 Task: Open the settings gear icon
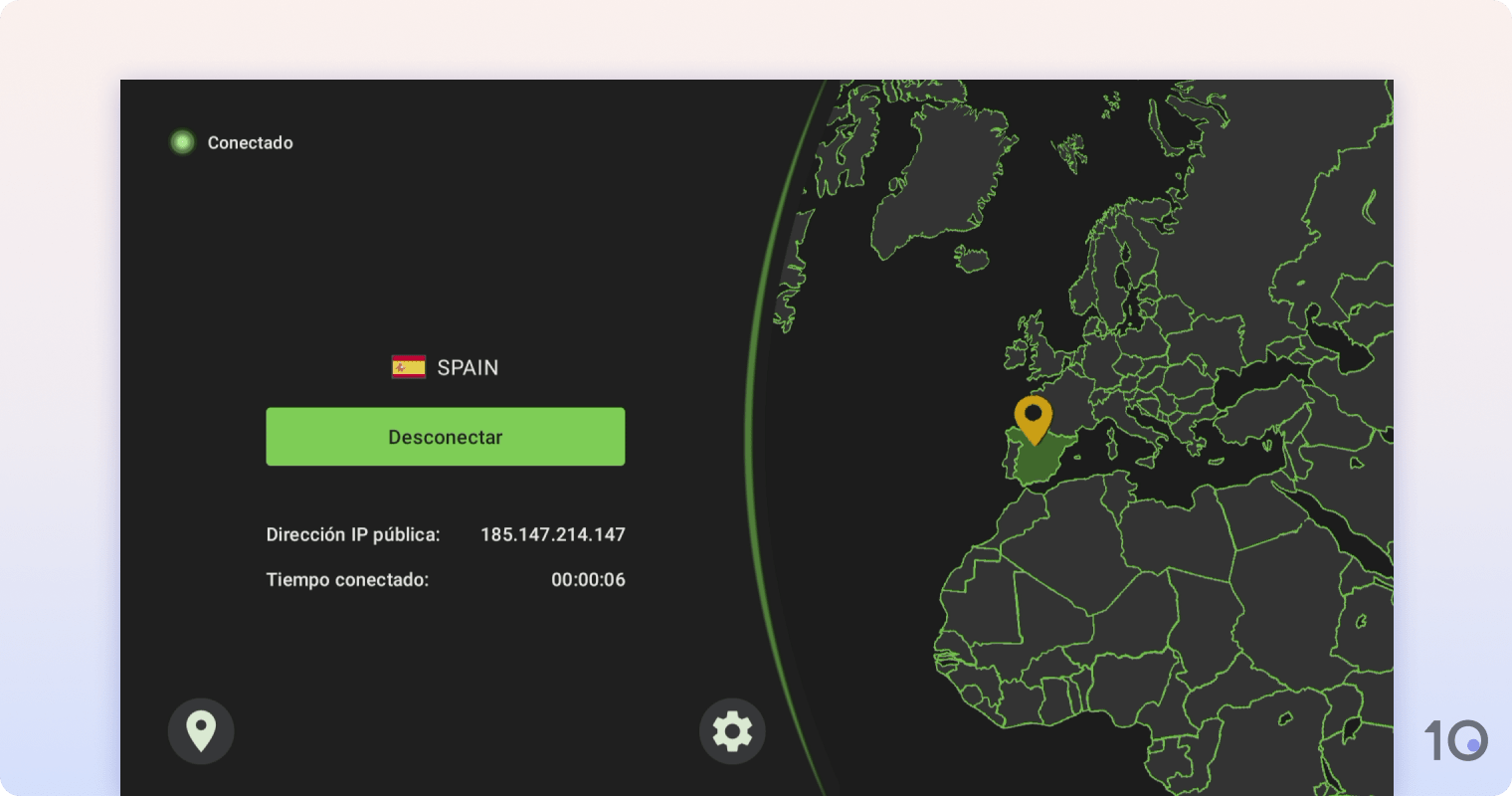[x=733, y=731]
